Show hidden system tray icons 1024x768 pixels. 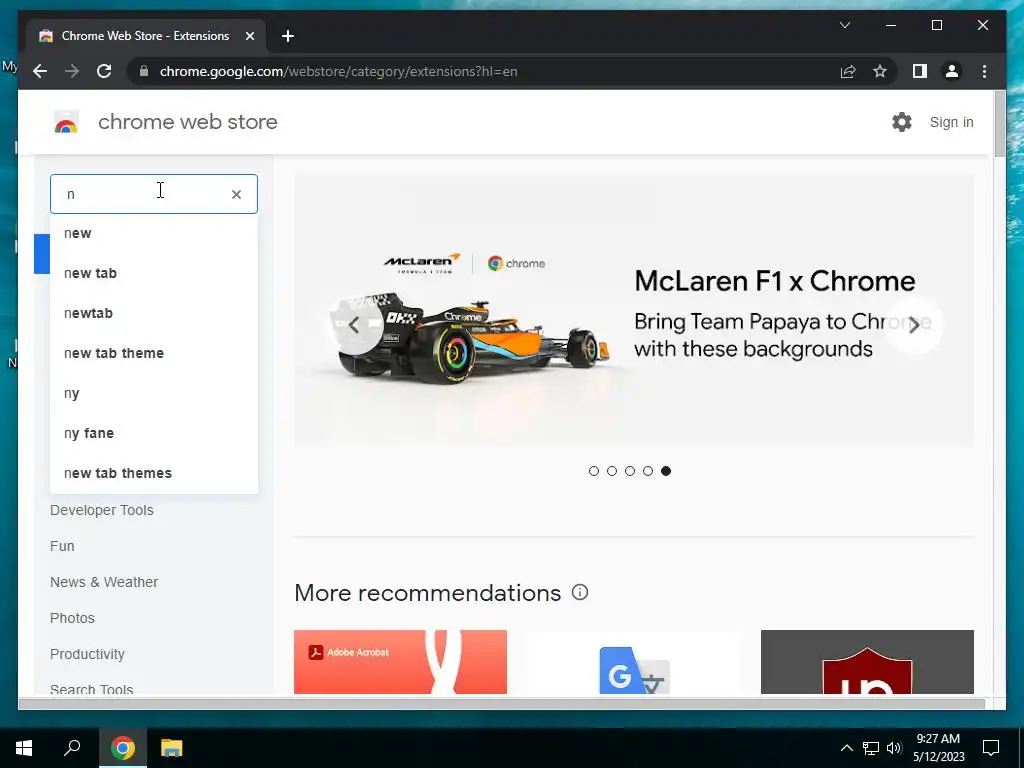coord(846,748)
